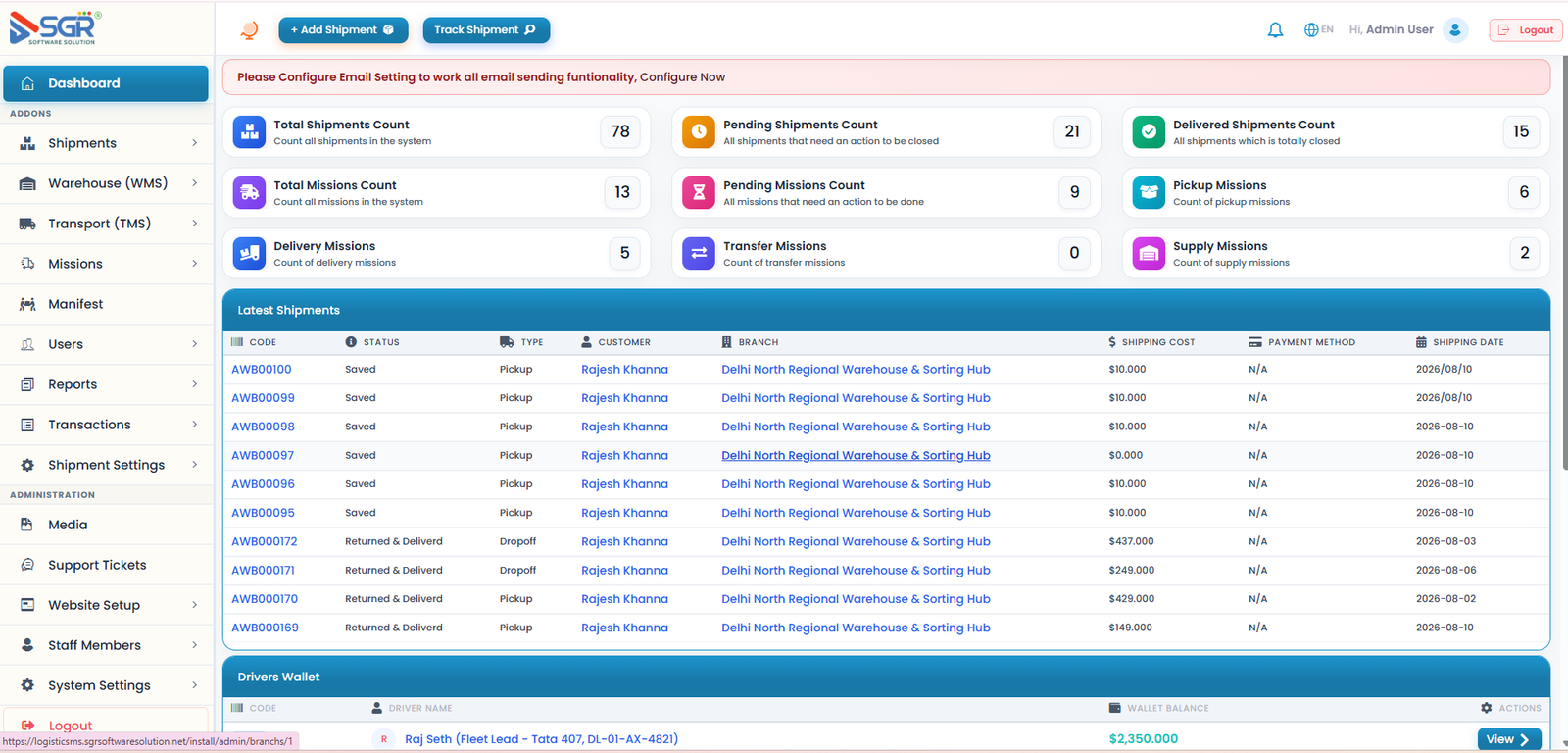Click the Delivery Missions dolly icon

click(249, 253)
